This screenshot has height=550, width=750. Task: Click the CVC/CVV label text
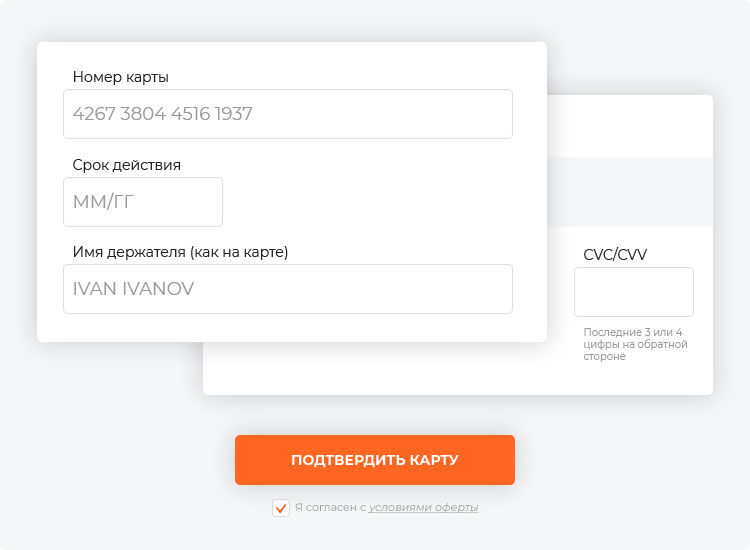point(615,254)
